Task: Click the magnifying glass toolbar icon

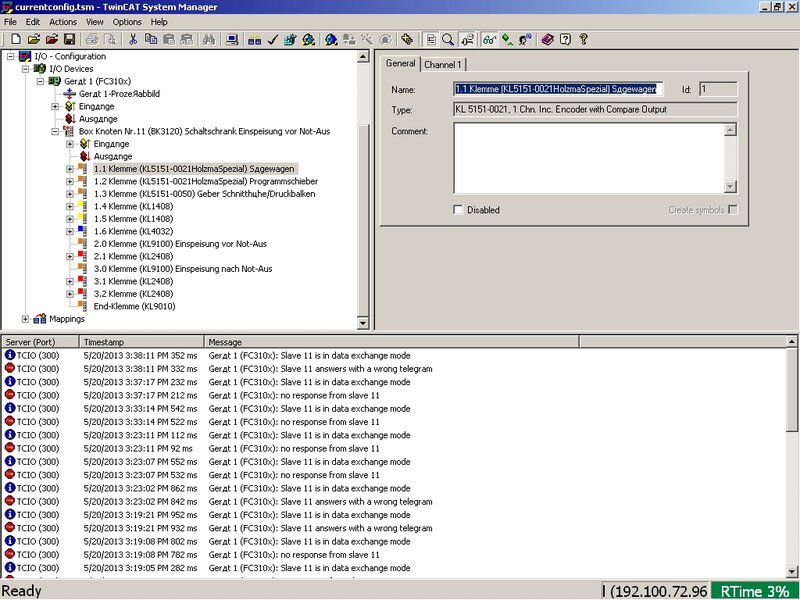Action: tap(448, 40)
